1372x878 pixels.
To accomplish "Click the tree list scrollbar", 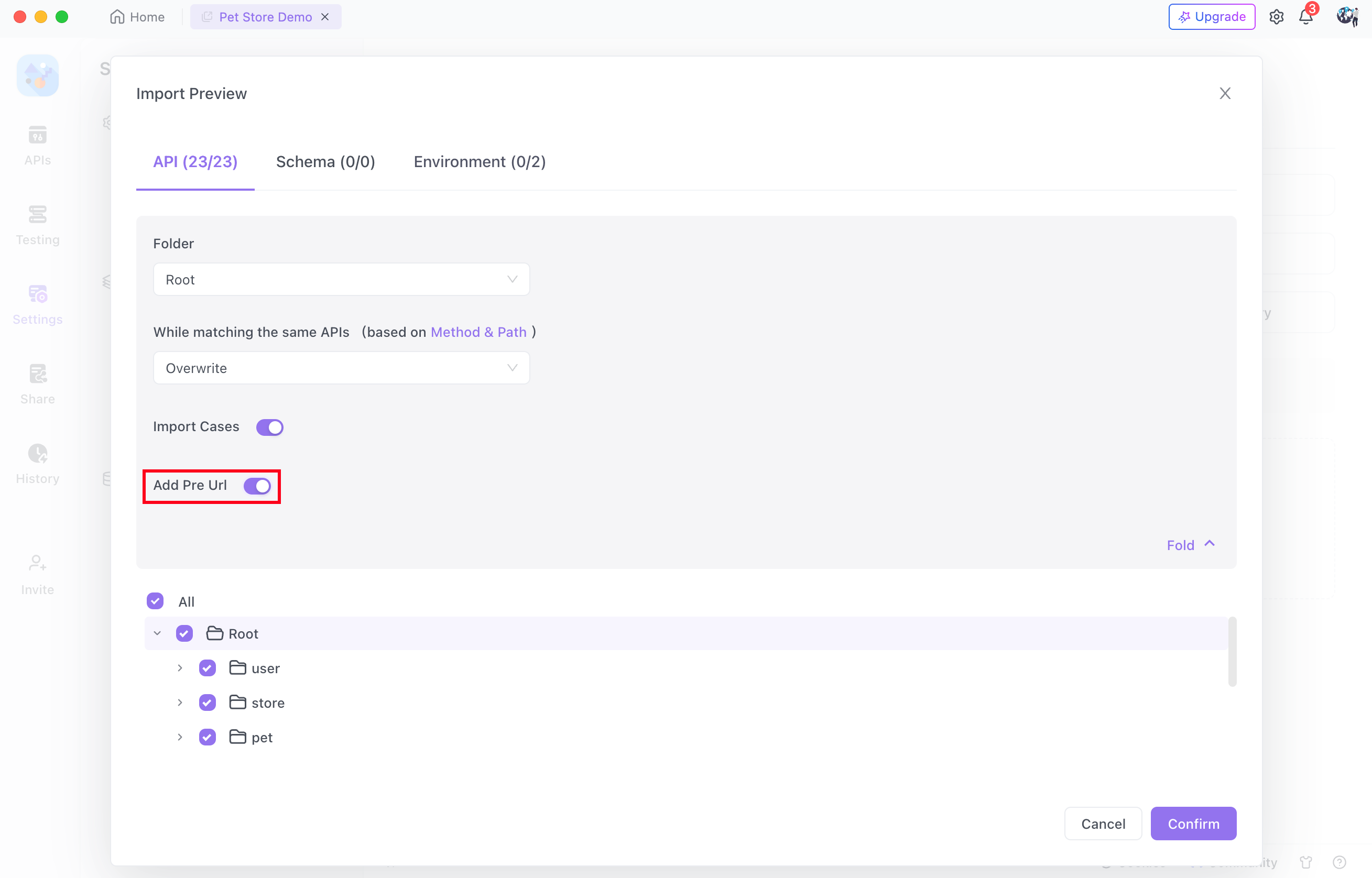I will pyautogui.click(x=1232, y=652).
